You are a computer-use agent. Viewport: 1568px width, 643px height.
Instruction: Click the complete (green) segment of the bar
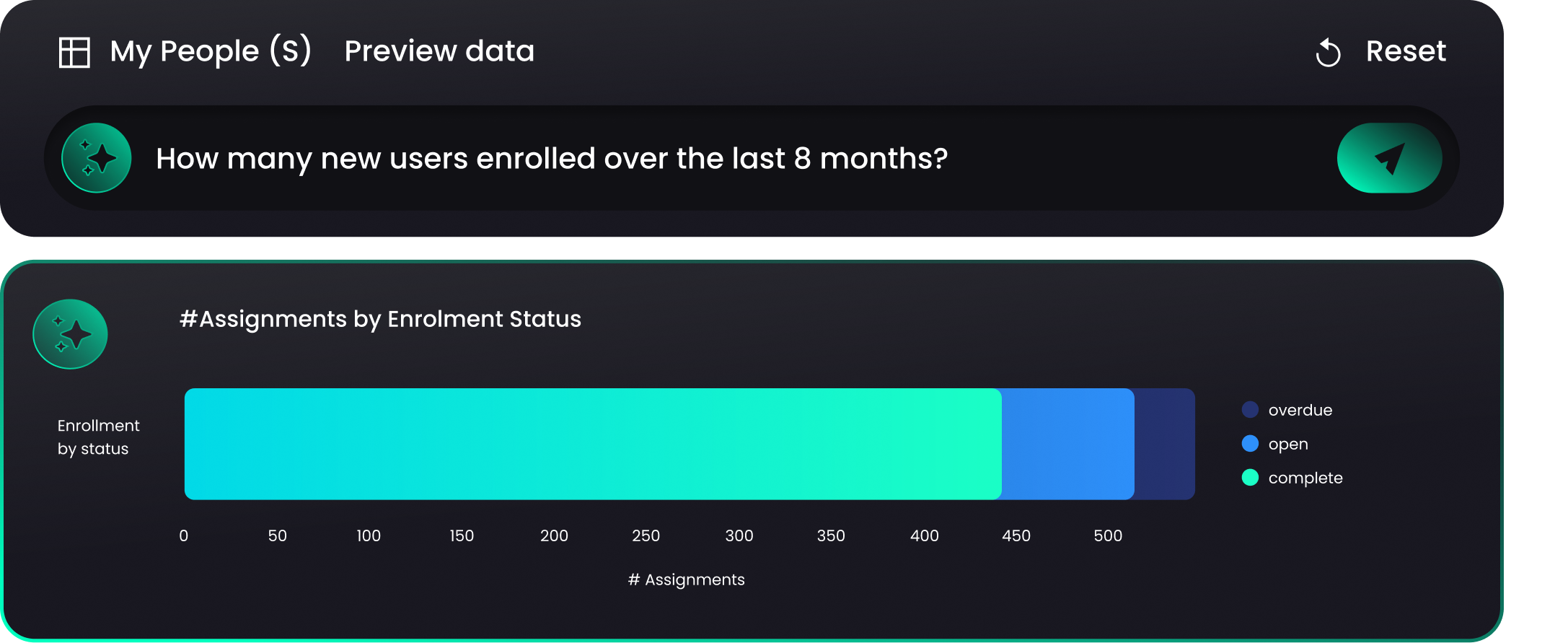pyautogui.click(x=591, y=443)
